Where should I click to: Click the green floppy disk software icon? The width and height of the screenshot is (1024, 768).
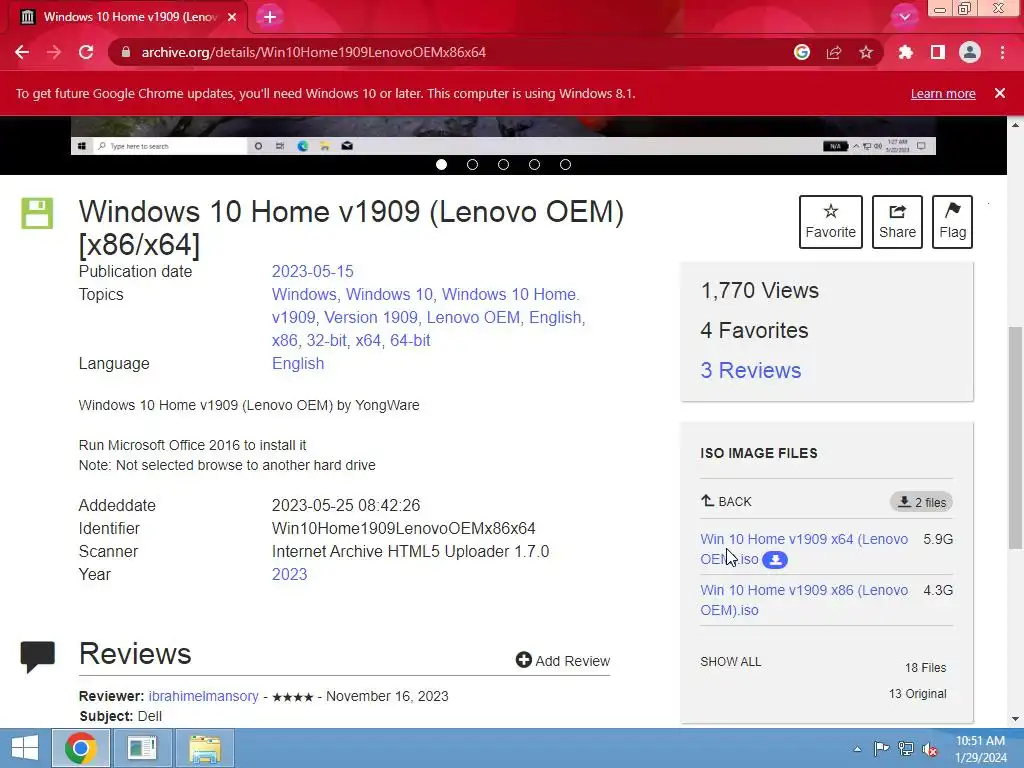(x=37, y=214)
